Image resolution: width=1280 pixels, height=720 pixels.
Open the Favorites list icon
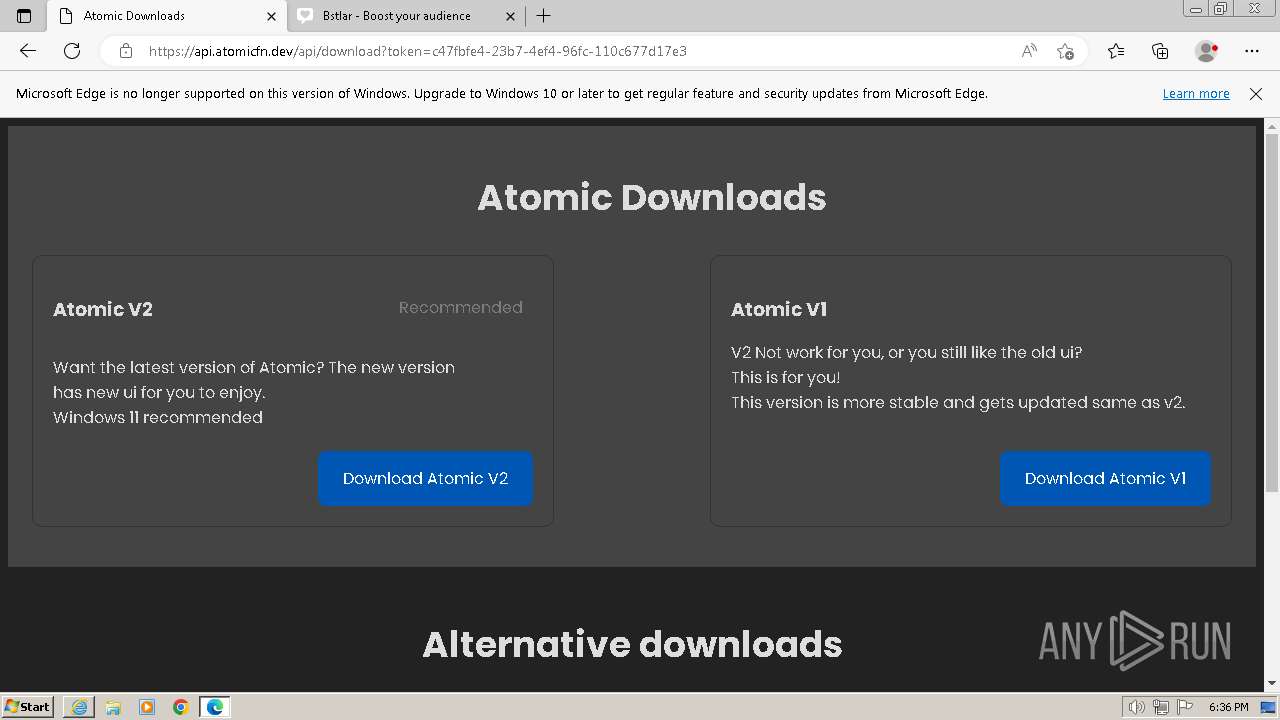click(1116, 51)
